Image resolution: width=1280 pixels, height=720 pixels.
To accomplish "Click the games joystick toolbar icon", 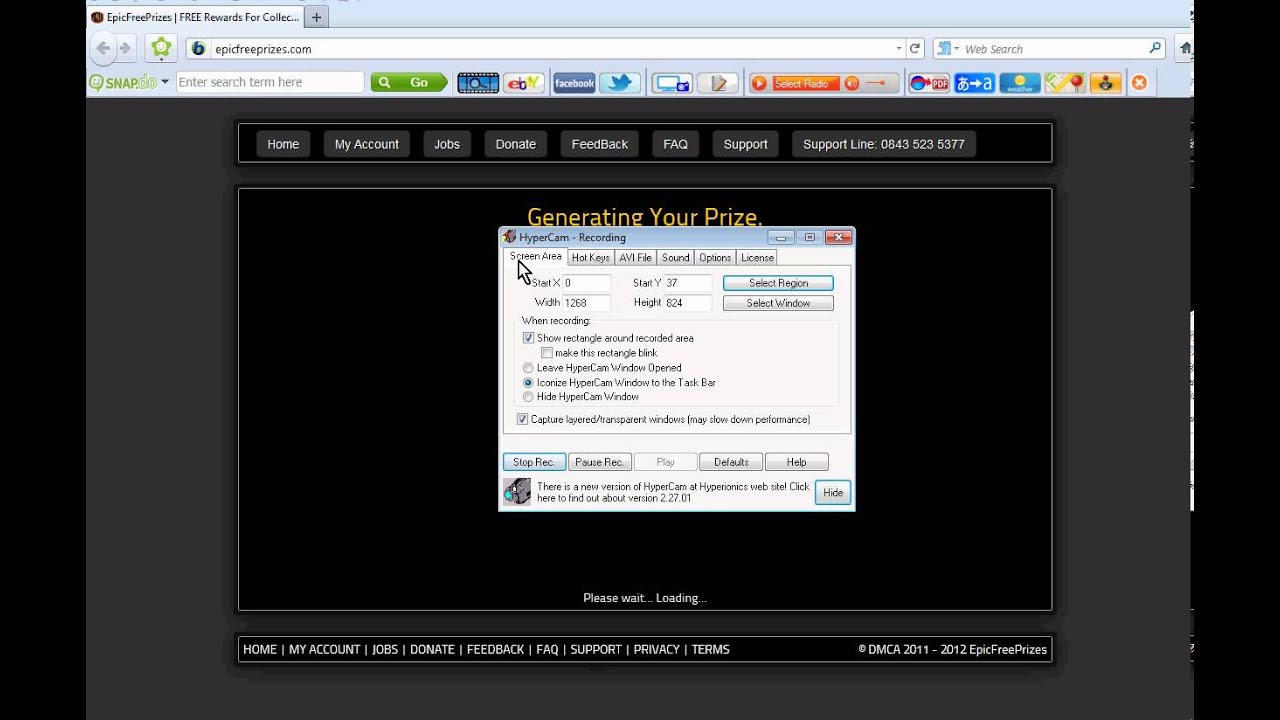I will coord(1106,83).
